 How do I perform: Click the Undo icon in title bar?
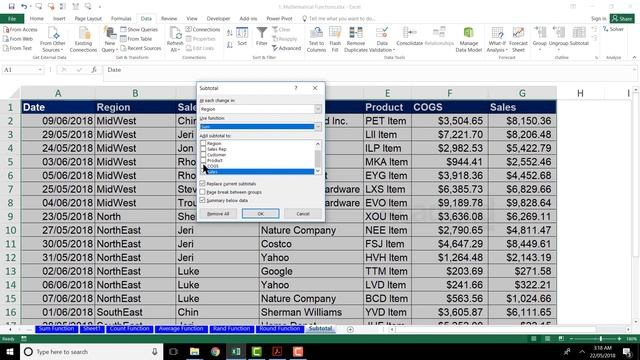(x=24, y=7)
